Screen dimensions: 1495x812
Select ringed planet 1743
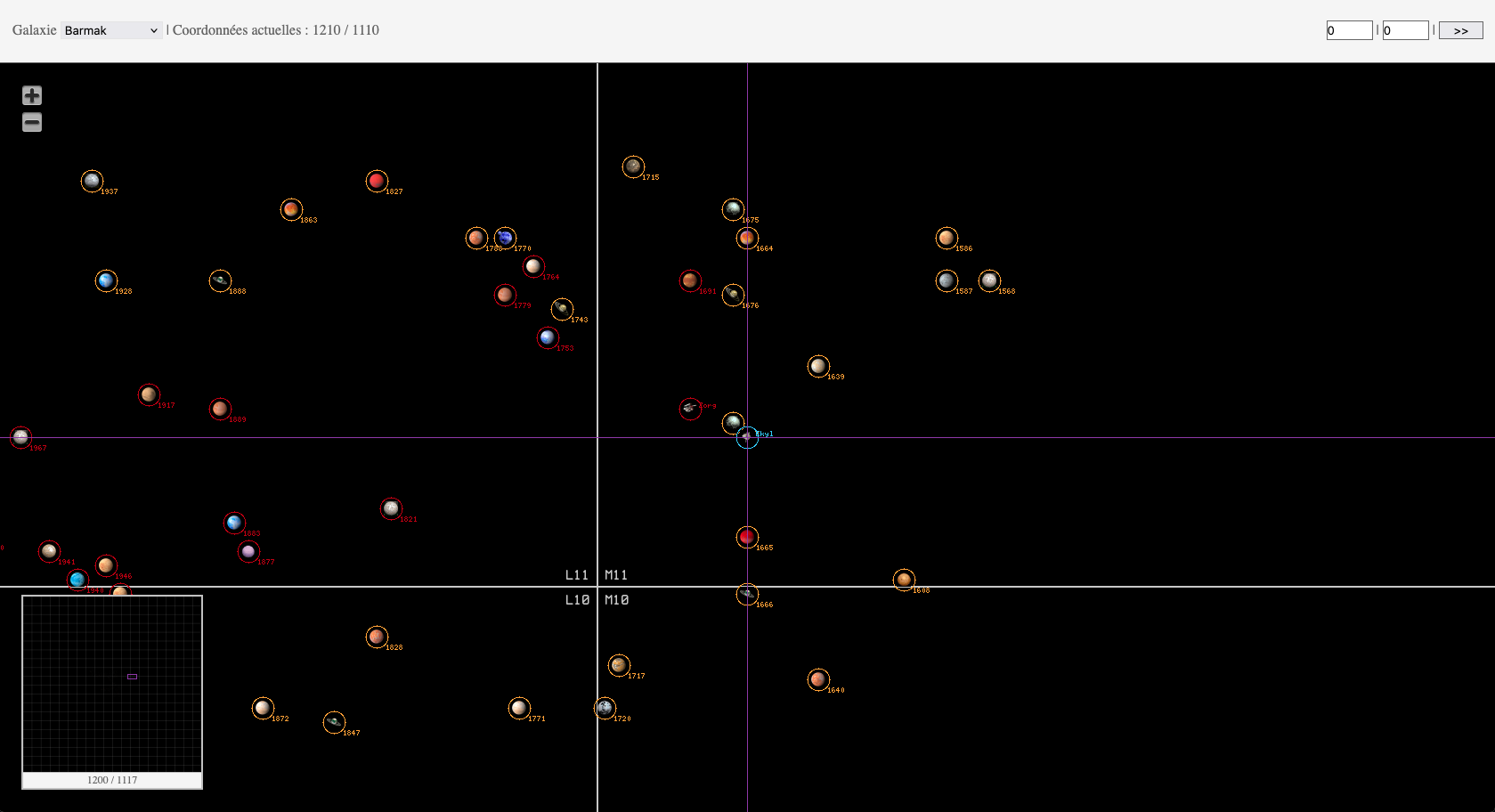562,309
